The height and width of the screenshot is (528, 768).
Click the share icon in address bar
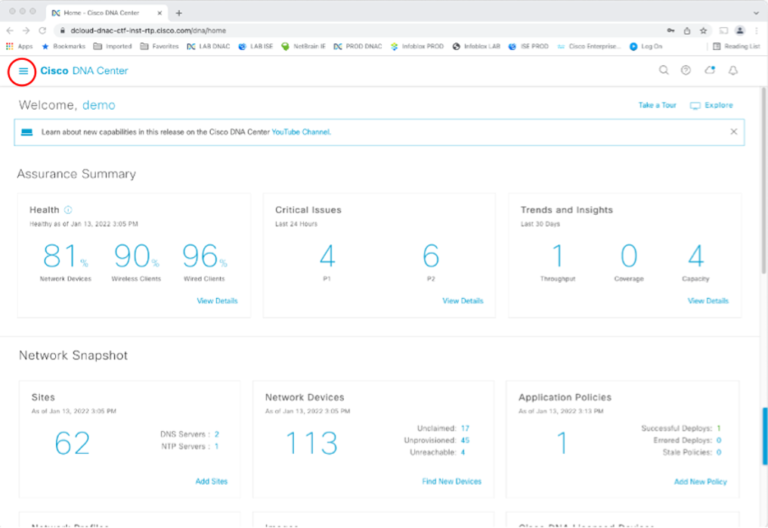click(x=687, y=30)
